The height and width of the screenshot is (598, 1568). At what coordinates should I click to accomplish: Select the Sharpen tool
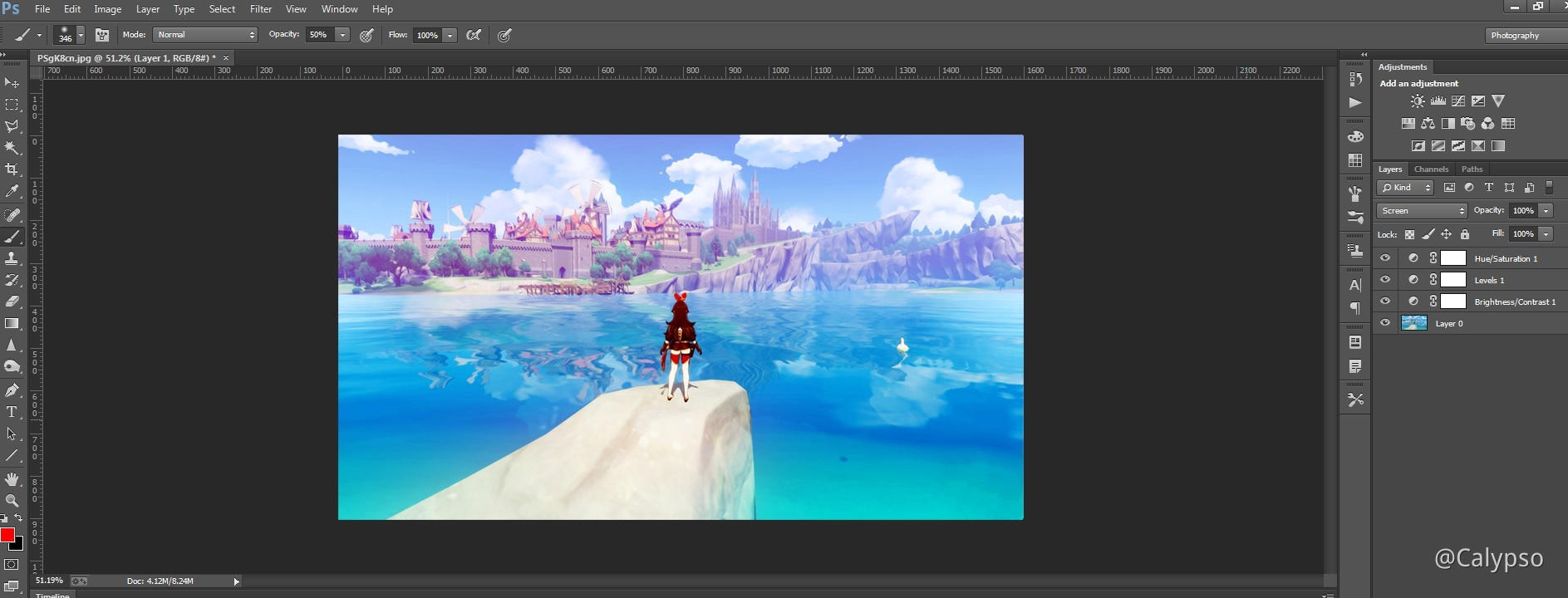[x=12, y=345]
